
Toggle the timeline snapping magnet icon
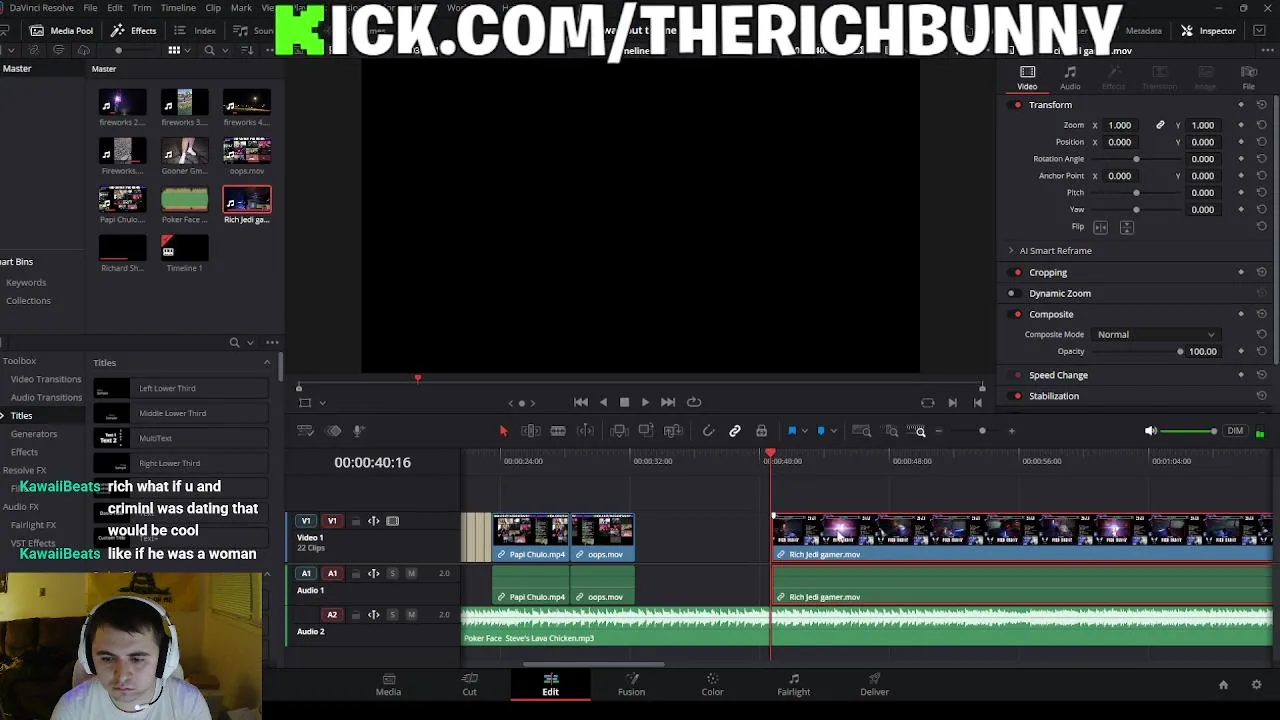pyautogui.click(x=708, y=431)
